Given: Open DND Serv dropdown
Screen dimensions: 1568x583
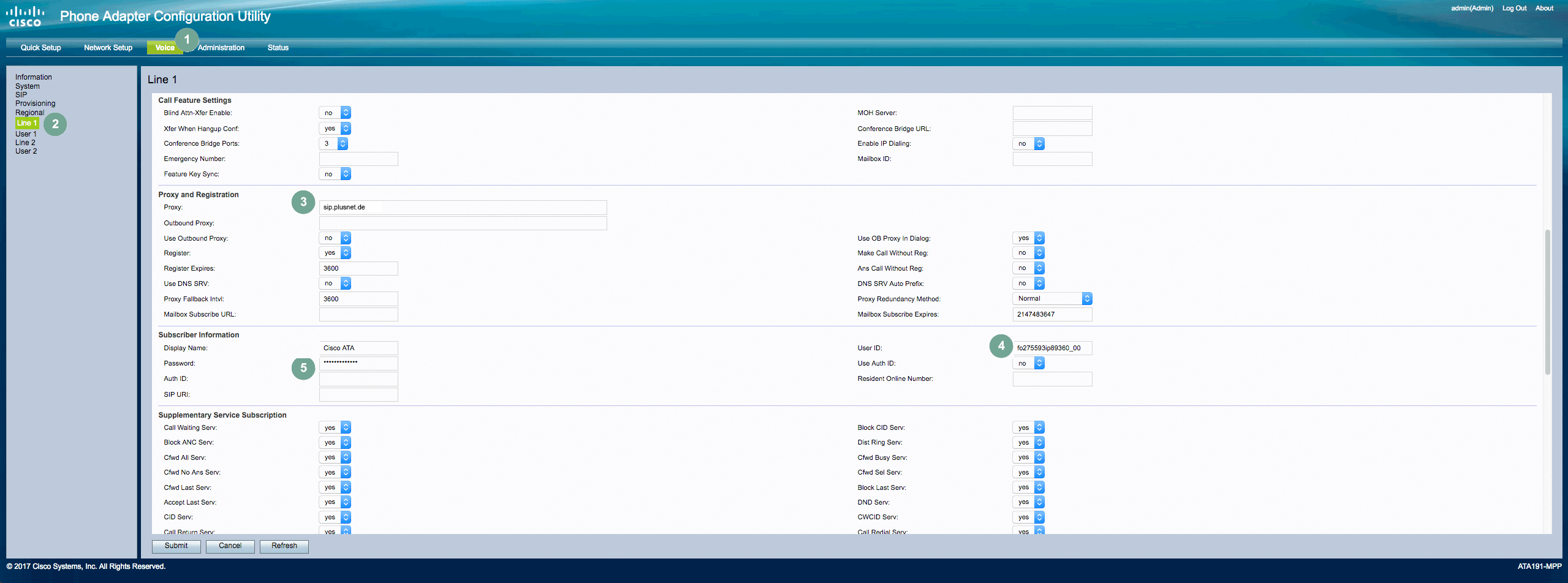Looking at the screenshot, I should [1029, 502].
